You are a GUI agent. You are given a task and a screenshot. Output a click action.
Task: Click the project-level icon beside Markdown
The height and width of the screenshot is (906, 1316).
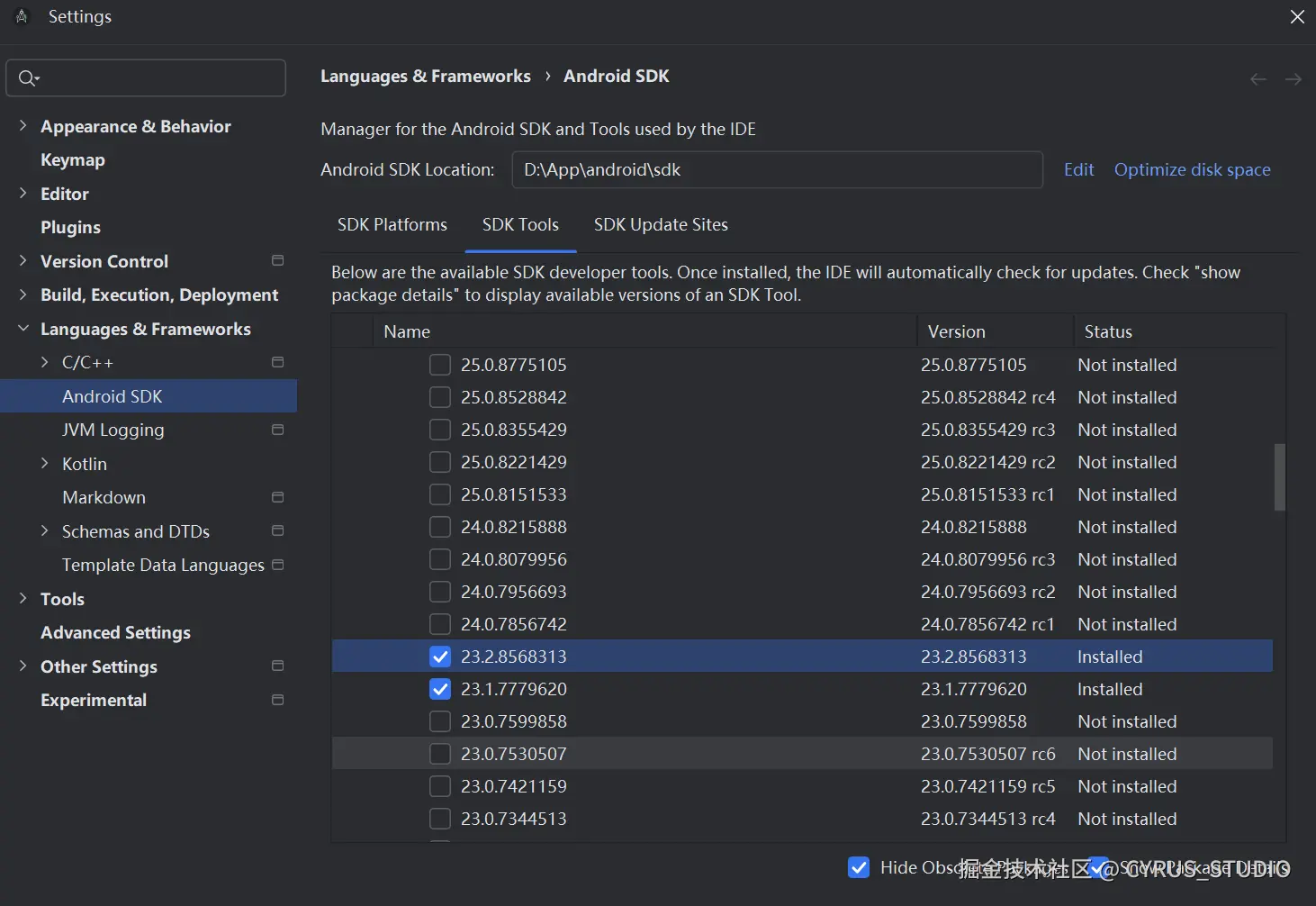tap(278, 497)
